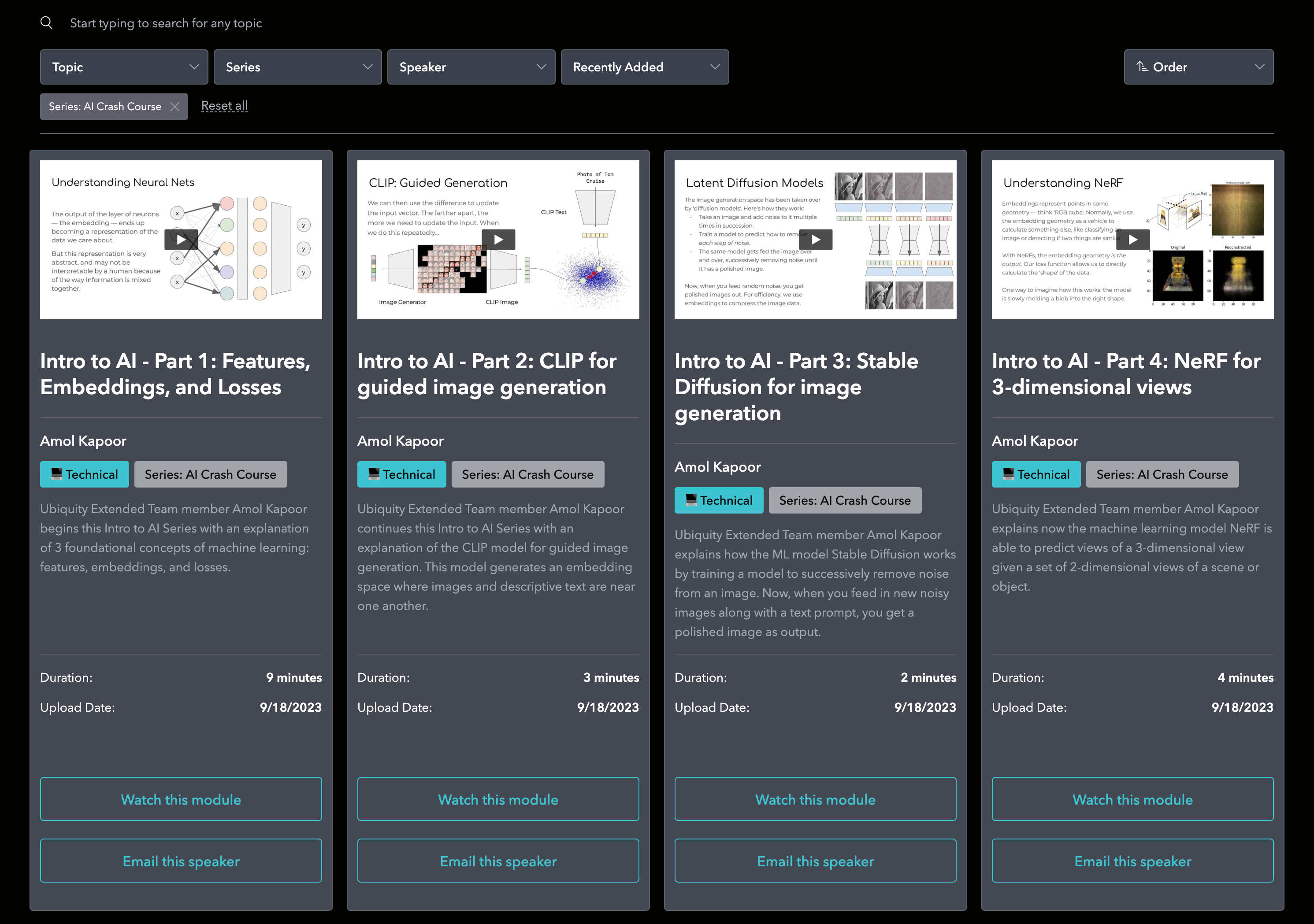Expand the Series filter dropdown
Screen dimensions: 1314x924
click(297, 67)
